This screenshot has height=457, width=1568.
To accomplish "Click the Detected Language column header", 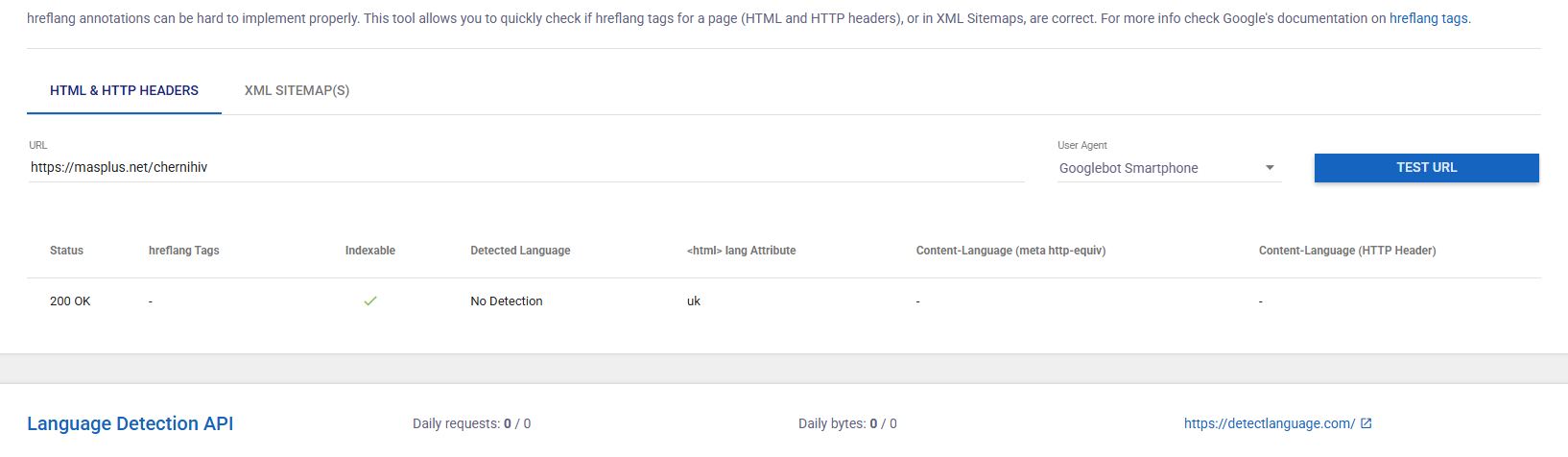I will [520, 251].
